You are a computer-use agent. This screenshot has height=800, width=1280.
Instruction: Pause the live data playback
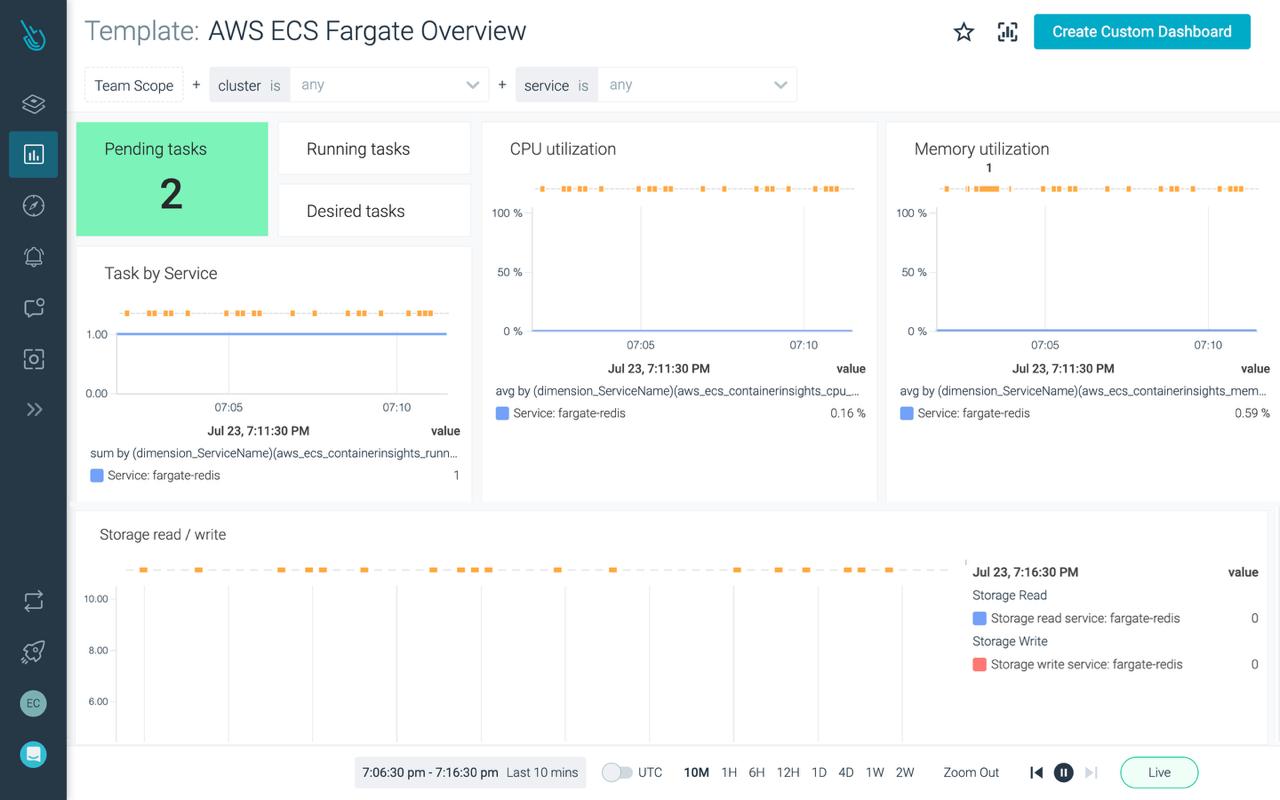[x=1063, y=772]
